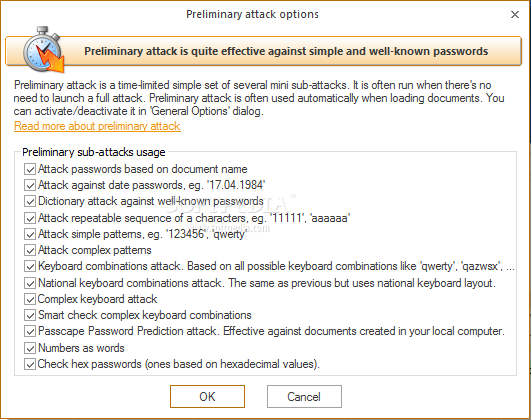Click the stopwatch preliminary attack icon
Image resolution: width=531 pixels, height=420 pixels.
click(x=44, y=50)
